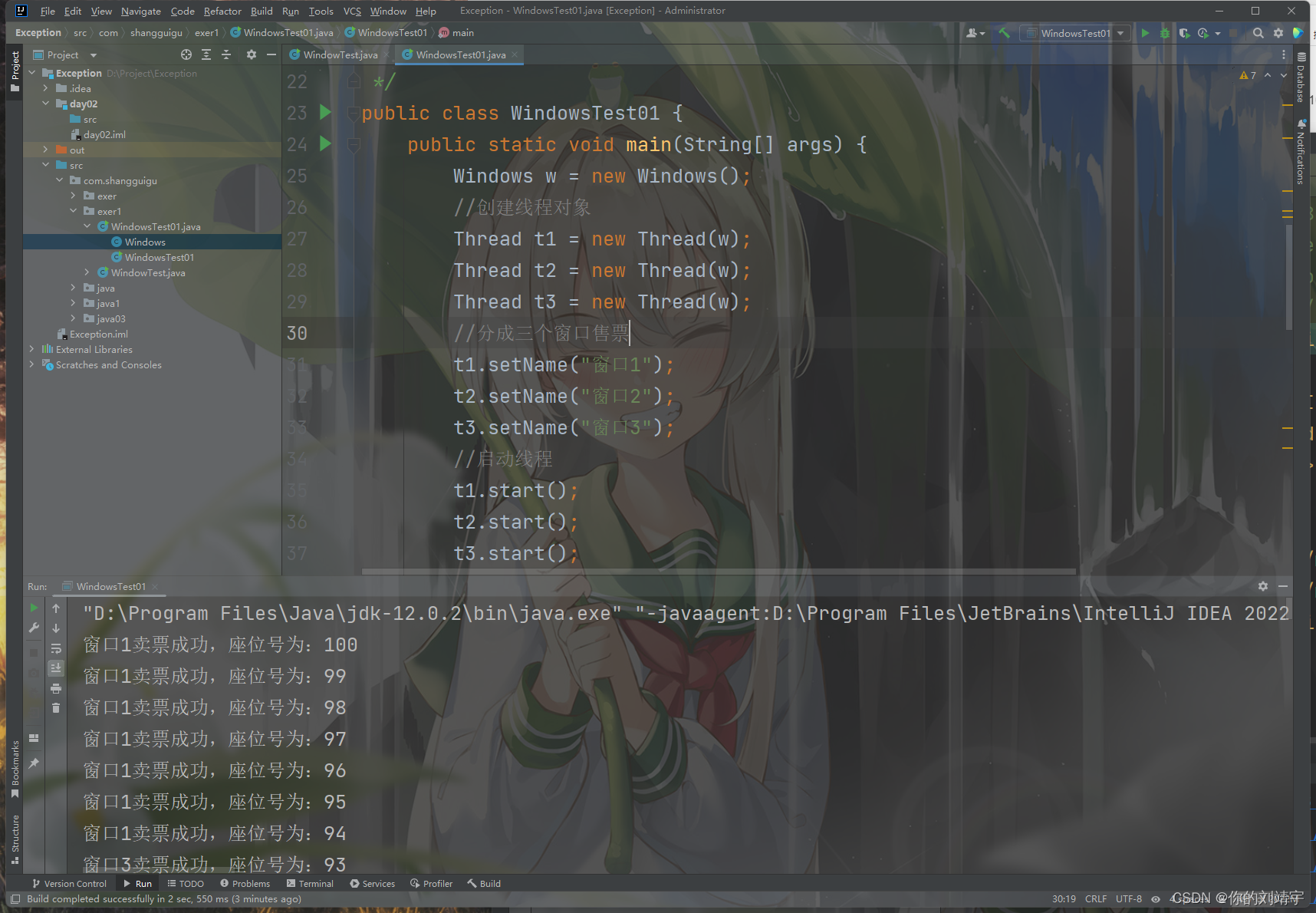Open Project panel options gear
1316x913 pixels.
(x=252, y=54)
